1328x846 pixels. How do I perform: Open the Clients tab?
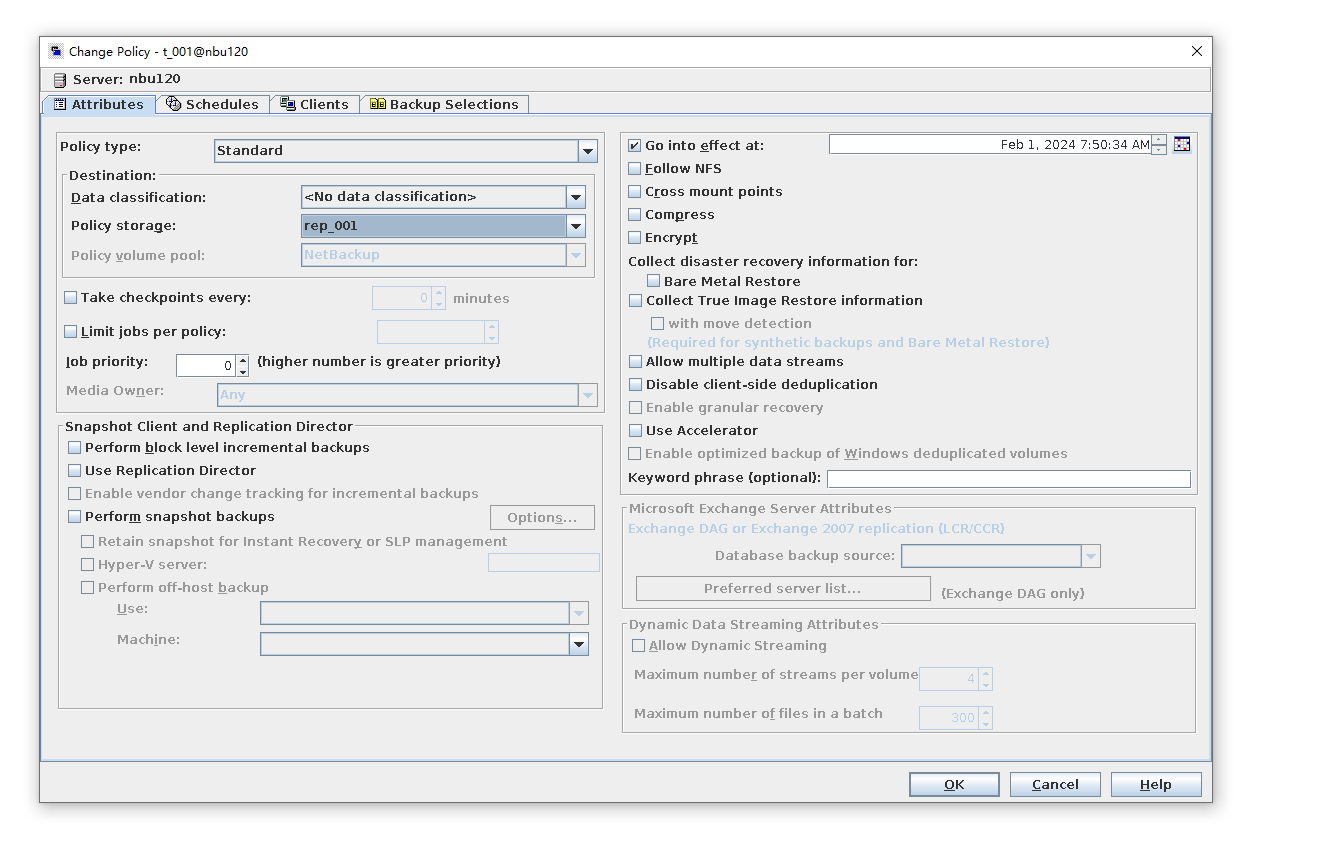314,104
